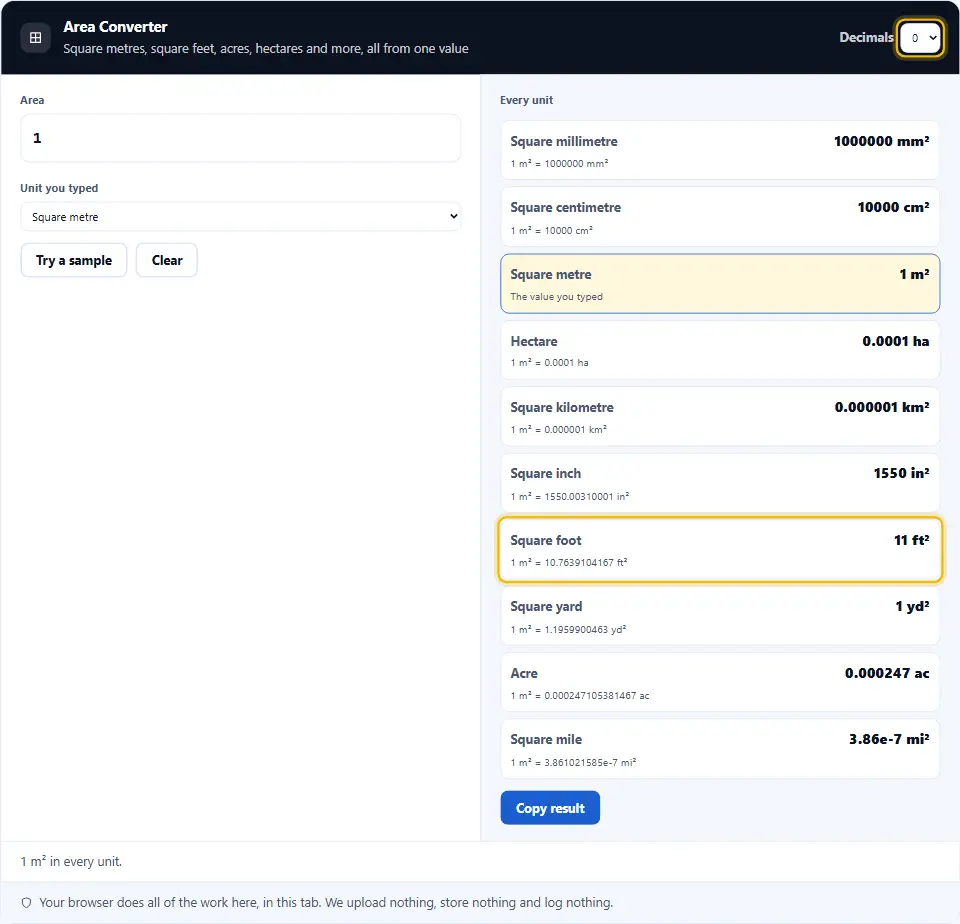
Task: Select the highlighted Square metre card
Action: [x=720, y=284]
